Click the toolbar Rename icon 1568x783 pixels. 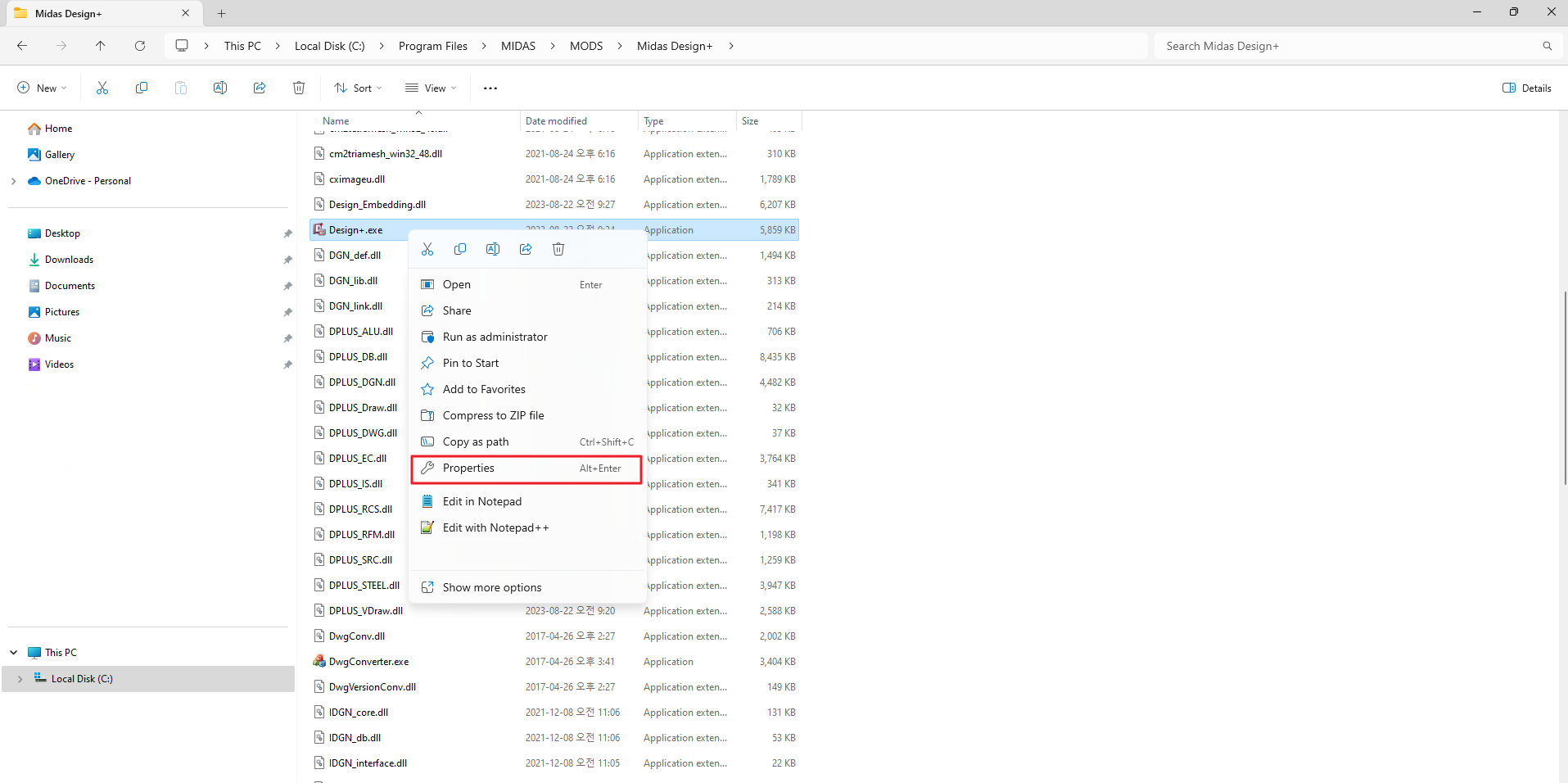point(220,88)
